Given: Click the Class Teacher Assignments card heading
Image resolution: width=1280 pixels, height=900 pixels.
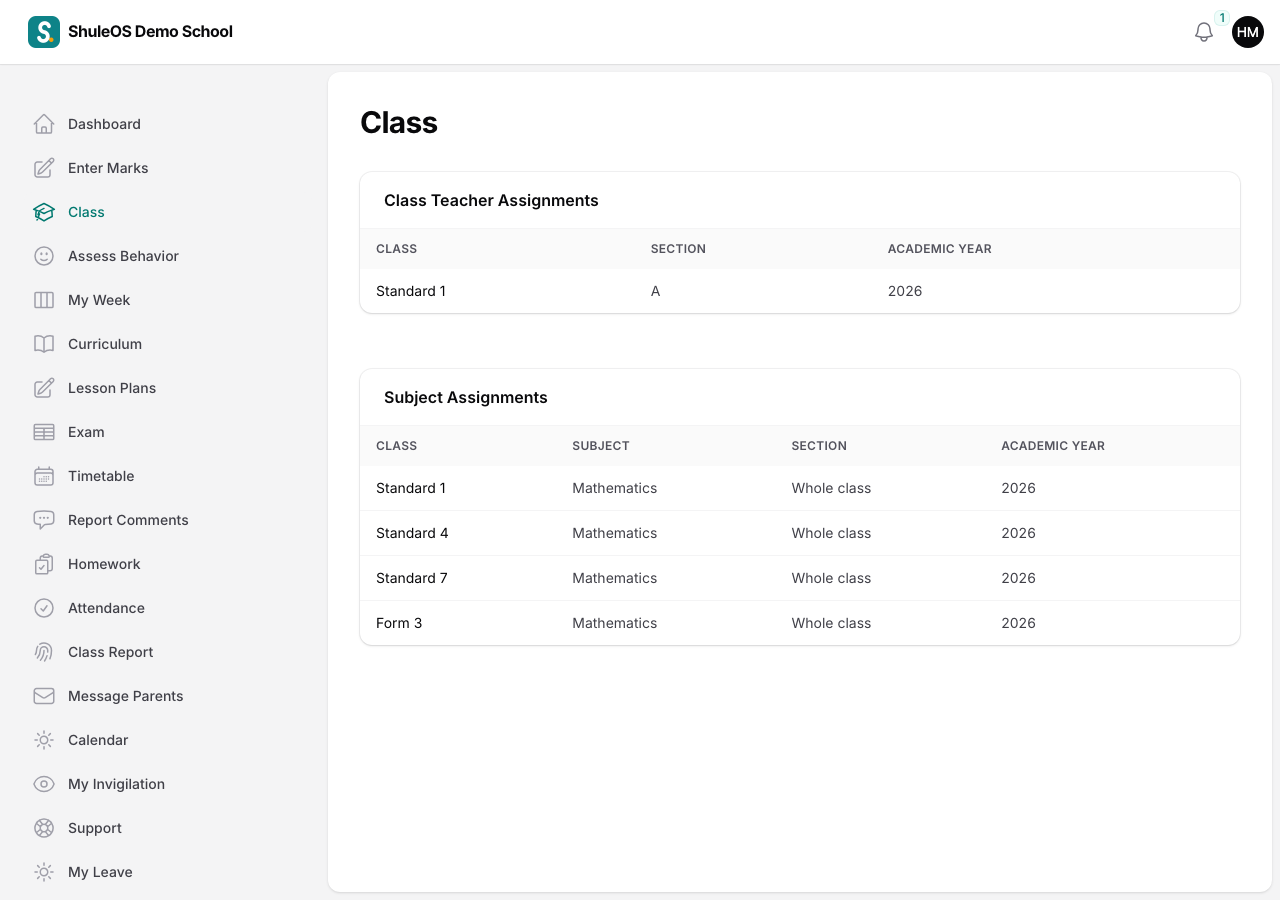Looking at the screenshot, I should (491, 200).
